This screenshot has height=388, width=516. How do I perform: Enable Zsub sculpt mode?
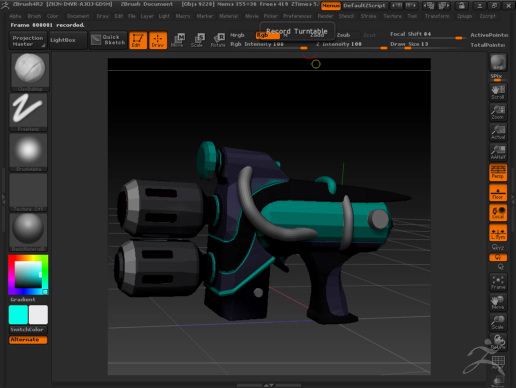[343, 35]
